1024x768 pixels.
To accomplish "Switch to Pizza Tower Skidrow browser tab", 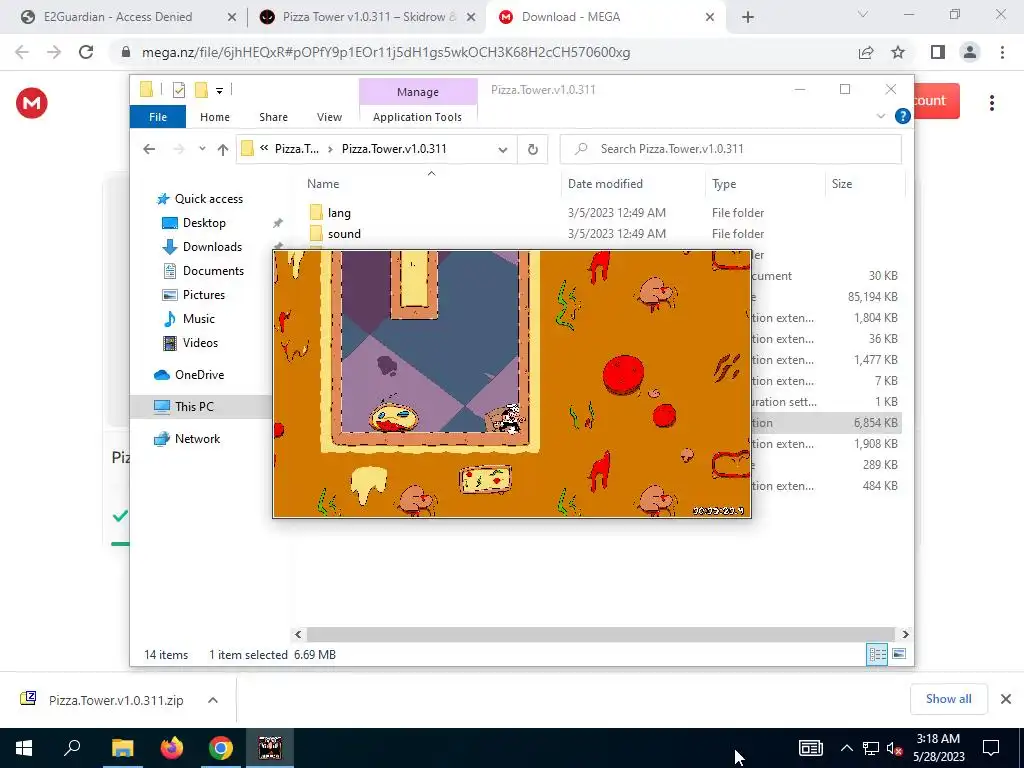I will tap(368, 17).
